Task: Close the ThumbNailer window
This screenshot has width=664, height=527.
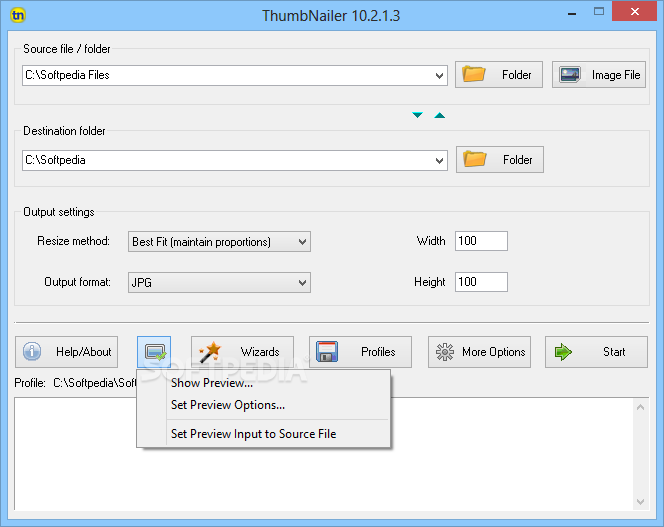Action: (x=634, y=12)
